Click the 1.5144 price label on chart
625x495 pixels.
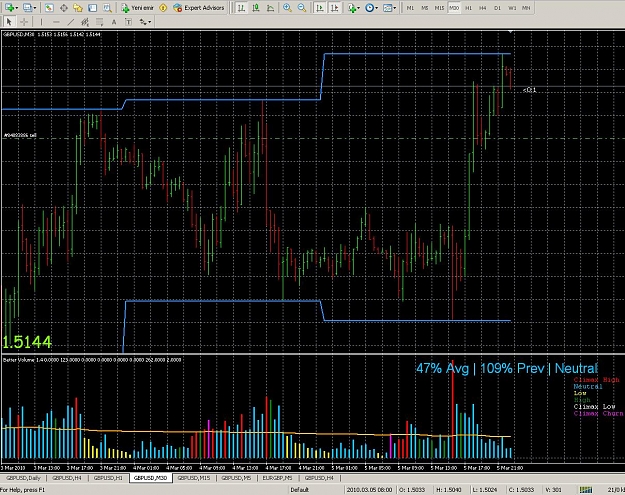(27, 342)
